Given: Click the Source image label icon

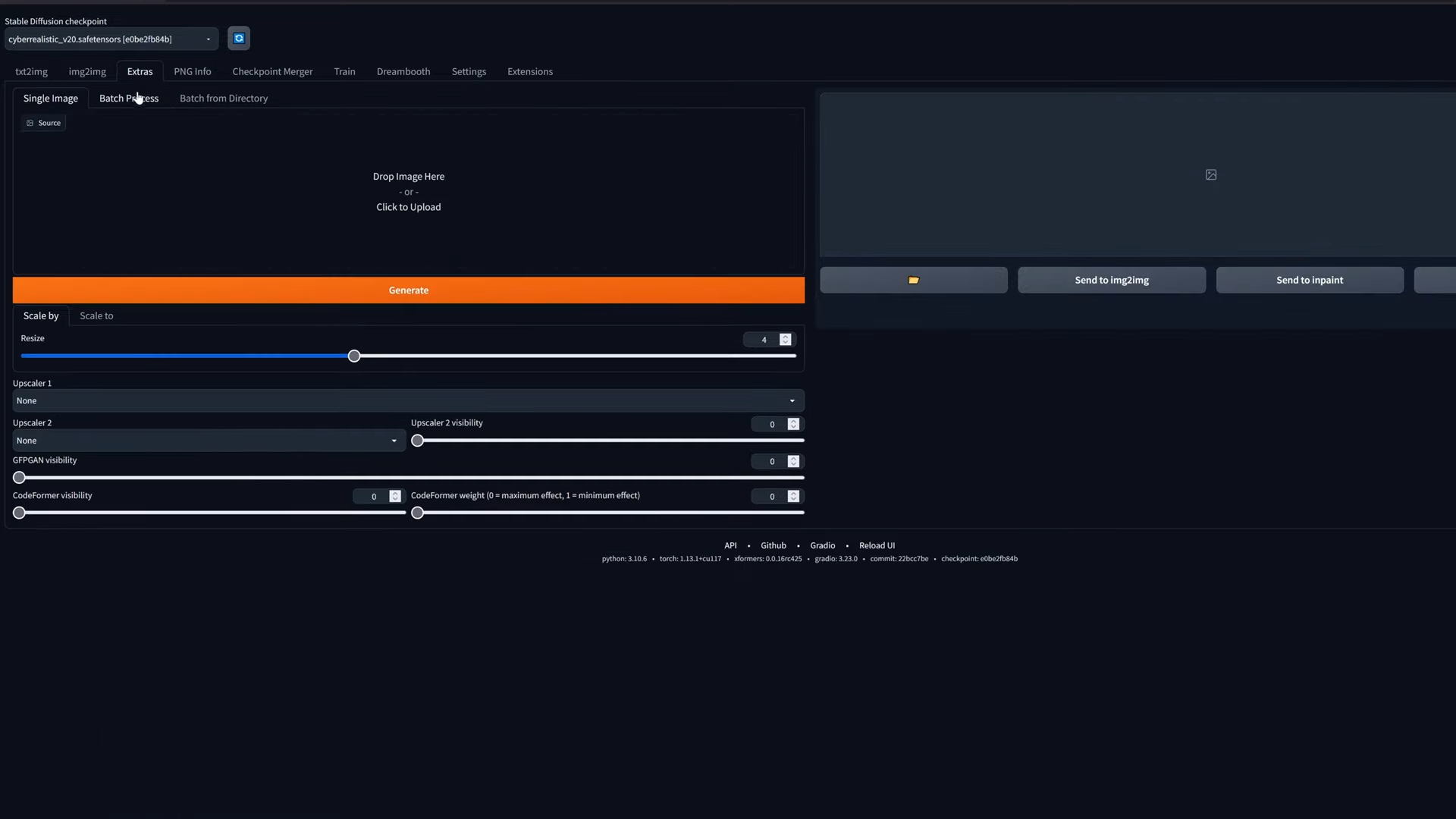Looking at the screenshot, I should pos(30,123).
